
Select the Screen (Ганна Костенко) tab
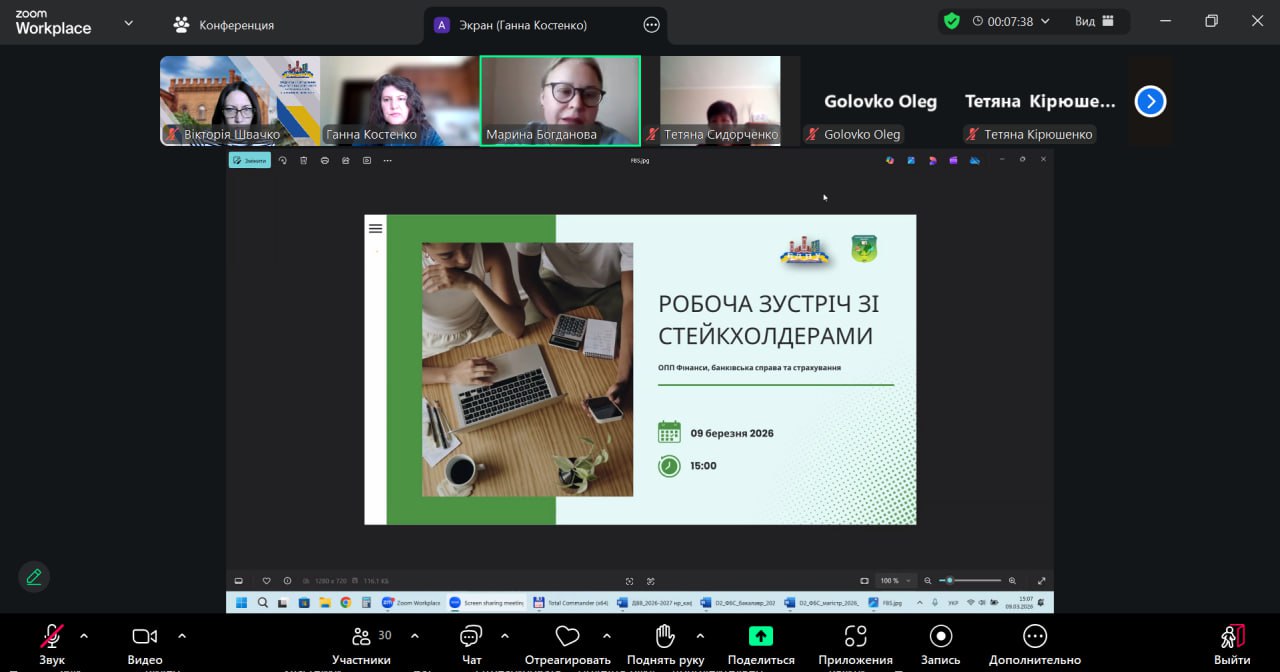click(524, 25)
